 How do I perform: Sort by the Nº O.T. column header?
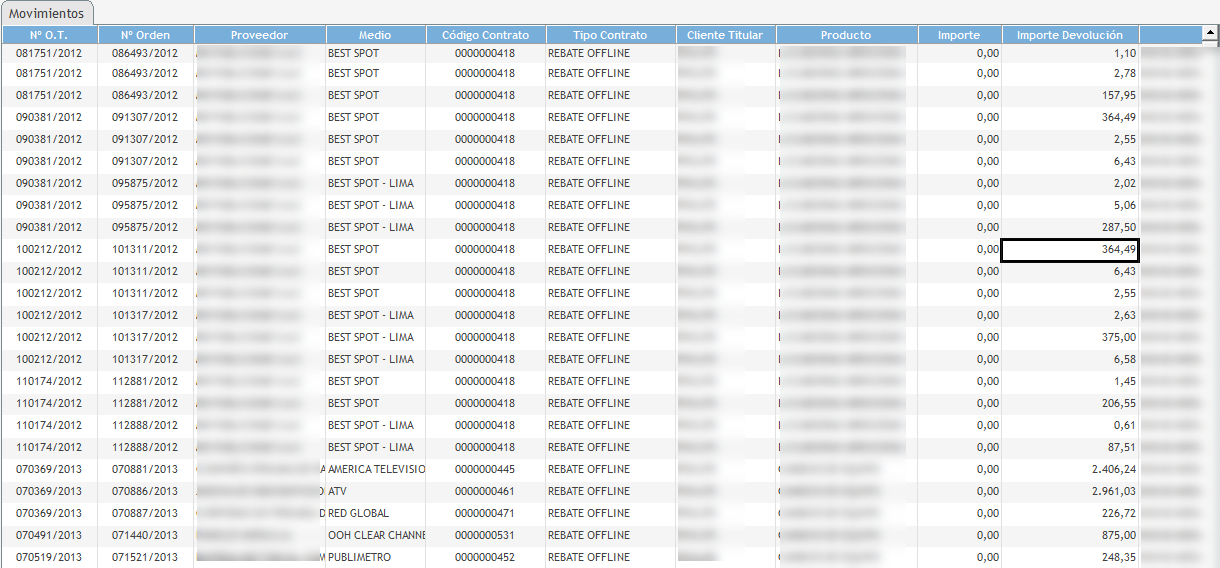click(49, 35)
